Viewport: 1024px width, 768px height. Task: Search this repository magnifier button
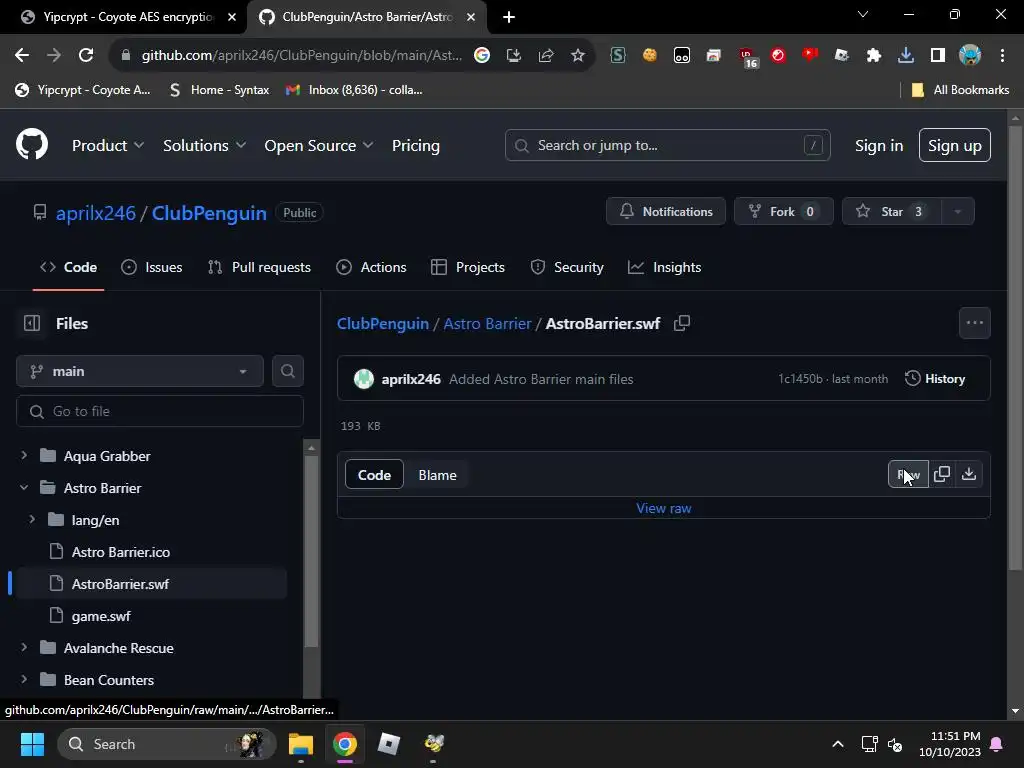[287, 371]
